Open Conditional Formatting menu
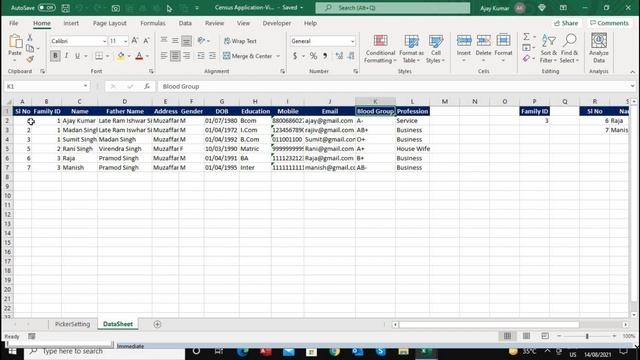Screen dimensions: 640x360 (380, 49)
